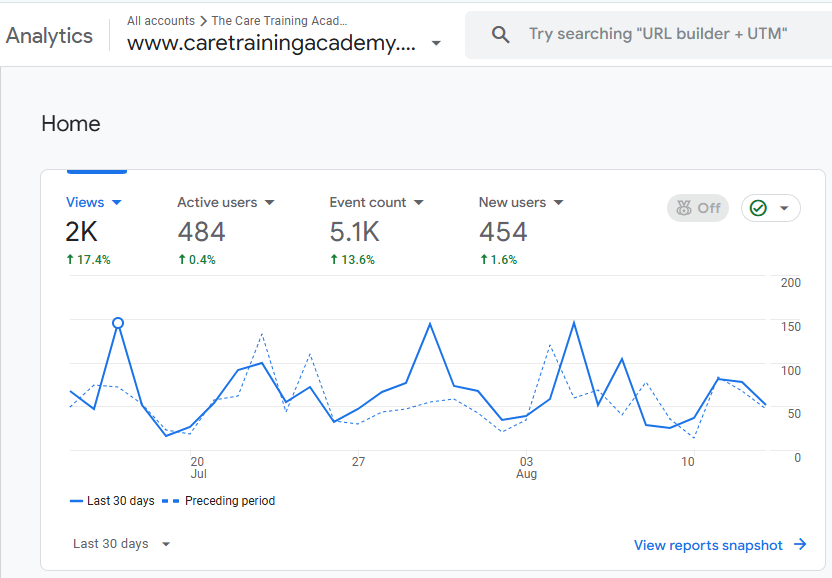The width and height of the screenshot is (832, 578).
Task: Select the 484 Active users tab
Action: (x=201, y=232)
